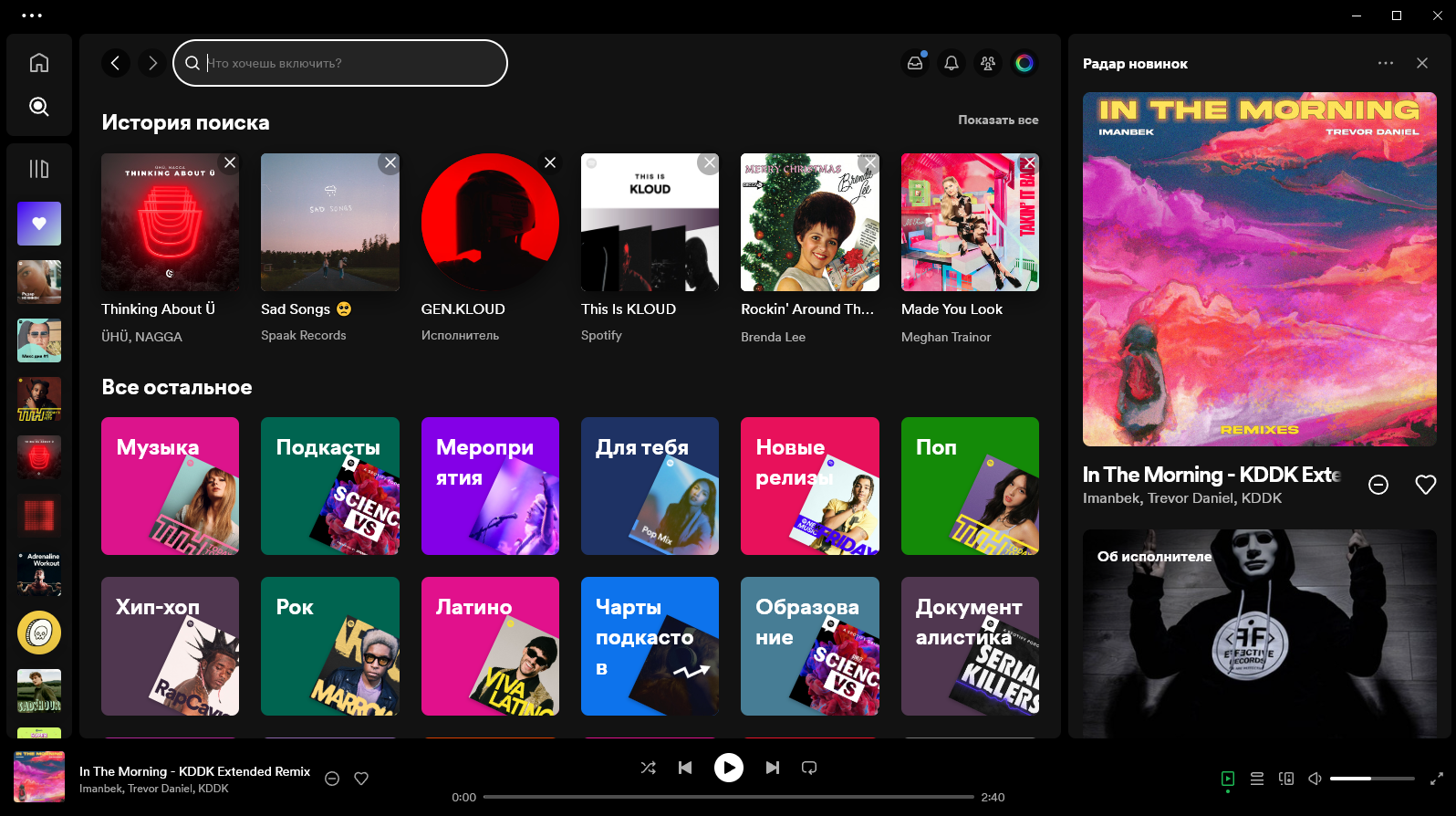Click the volume slider
The width and height of the screenshot is (1456, 816).
pyautogui.click(x=1372, y=779)
